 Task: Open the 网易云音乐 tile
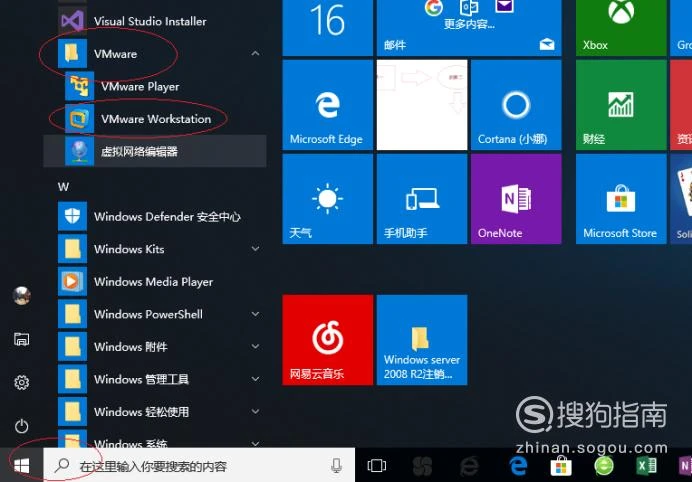(x=327, y=340)
